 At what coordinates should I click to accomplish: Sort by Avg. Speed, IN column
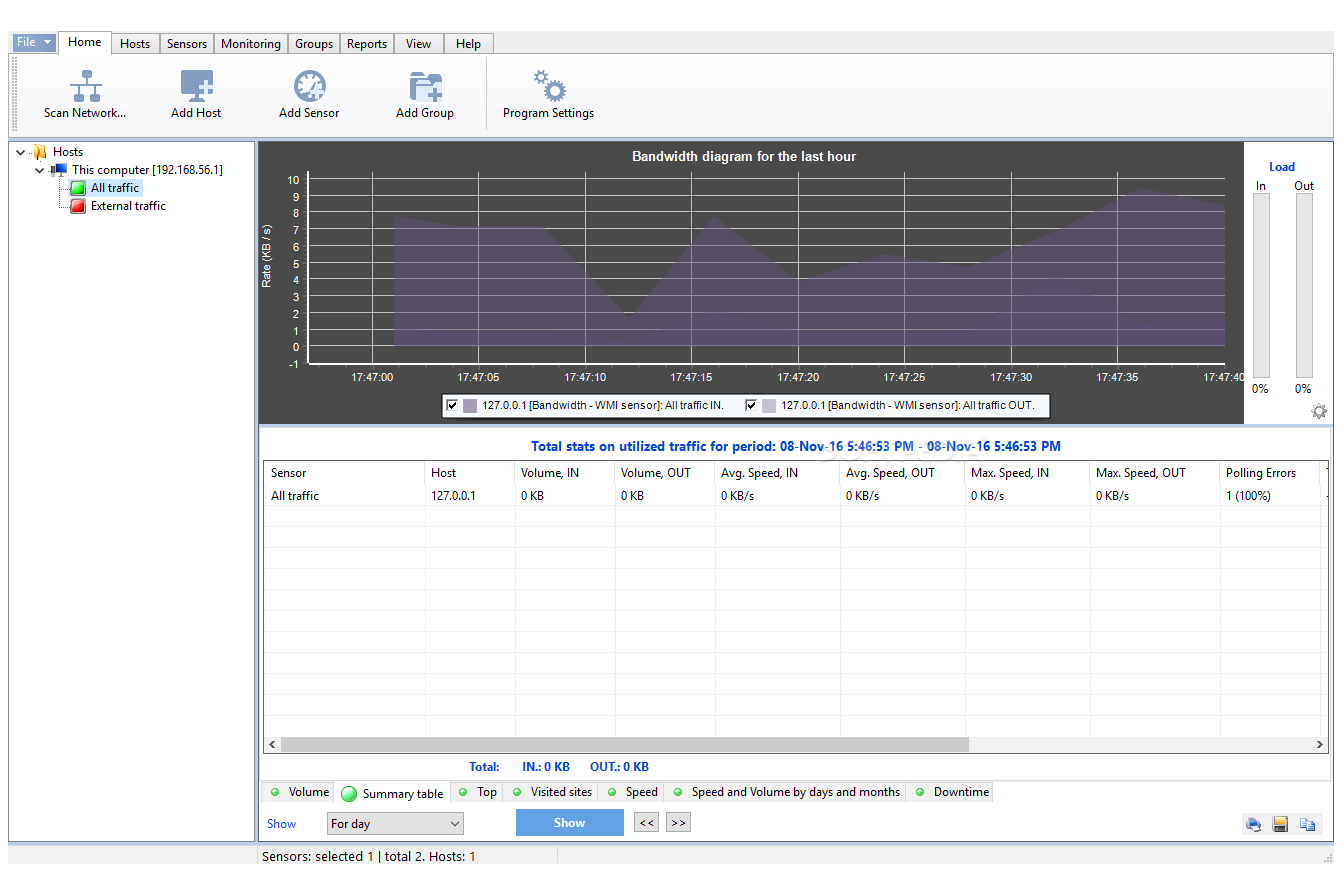(x=777, y=473)
